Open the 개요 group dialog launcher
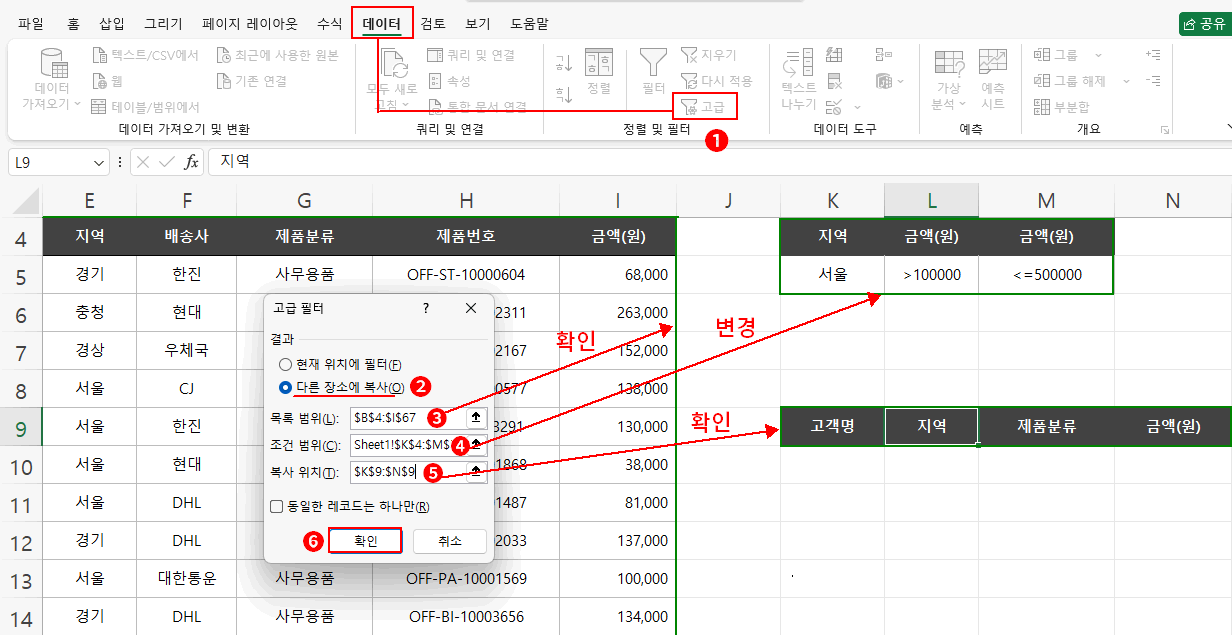1232x635 pixels. (x=1164, y=130)
